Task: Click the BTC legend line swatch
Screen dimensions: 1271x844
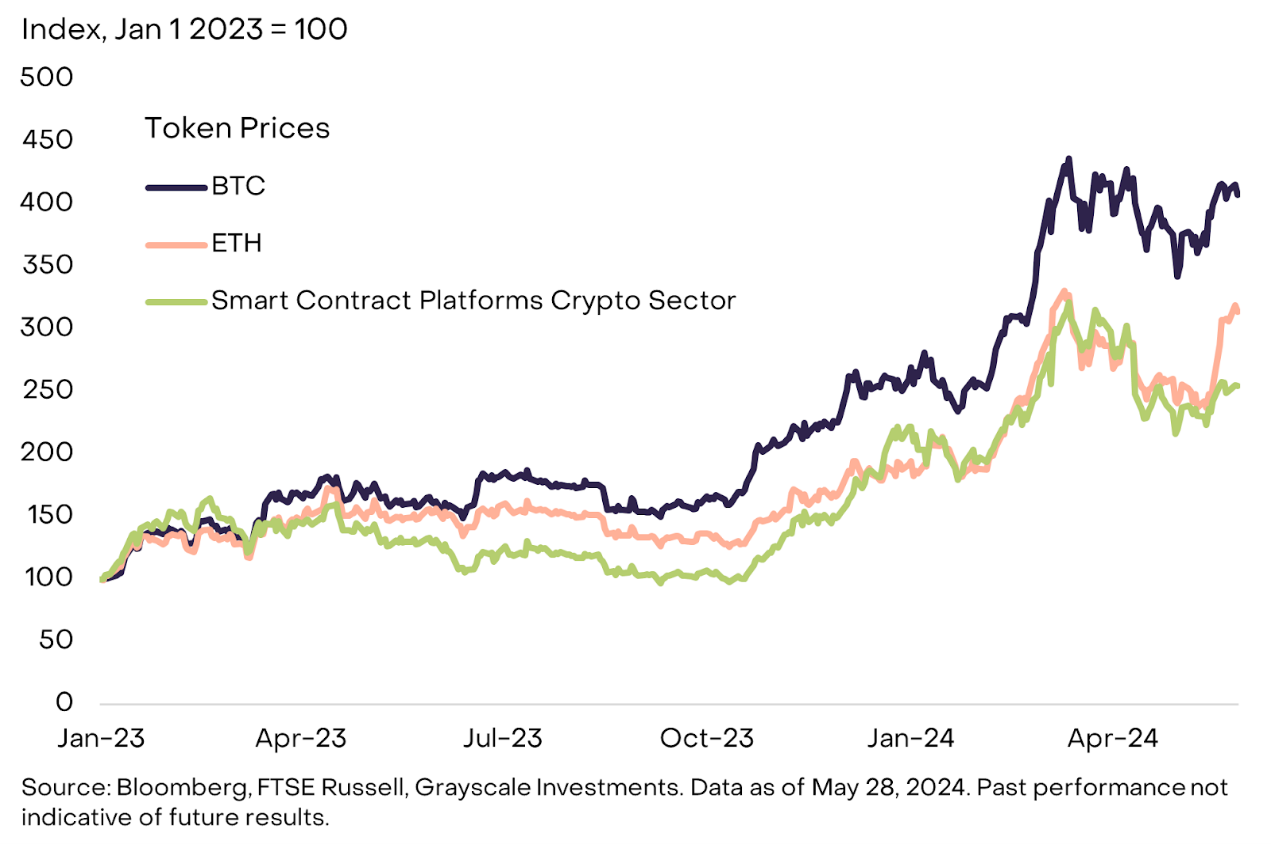Action: coord(176,187)
